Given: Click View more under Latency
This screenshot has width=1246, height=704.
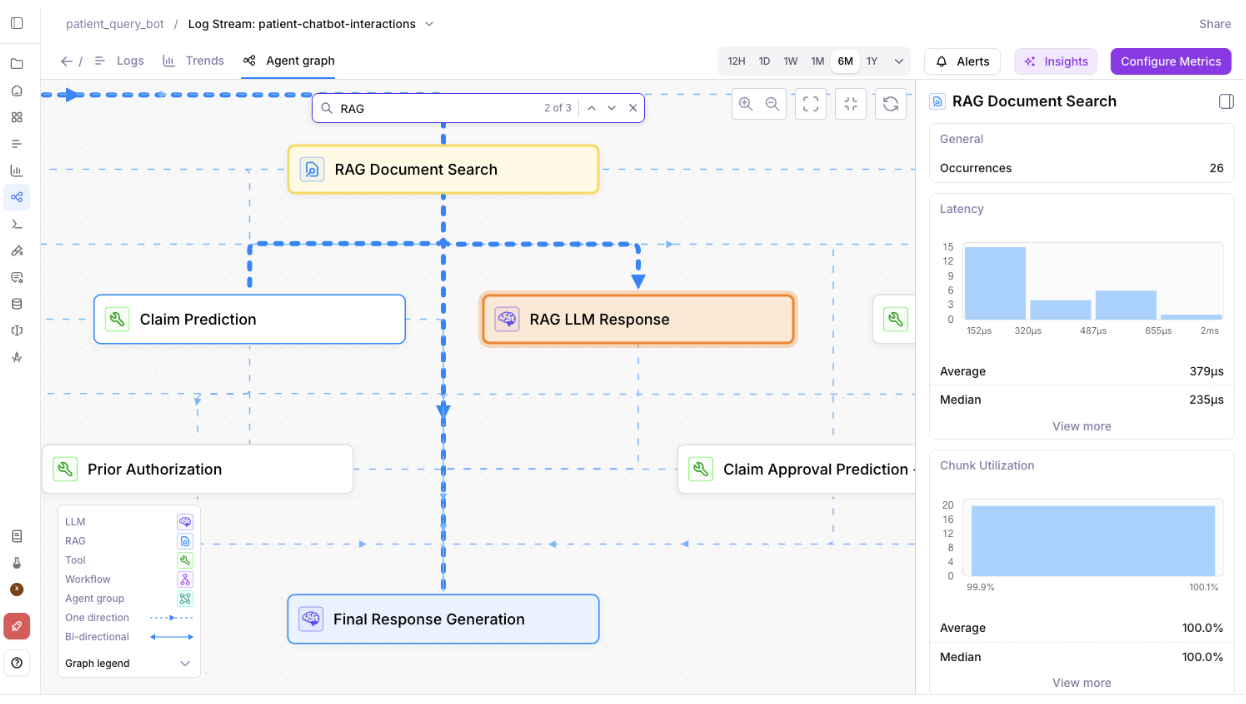Looking at the screenshot, I should [1081, 426].
